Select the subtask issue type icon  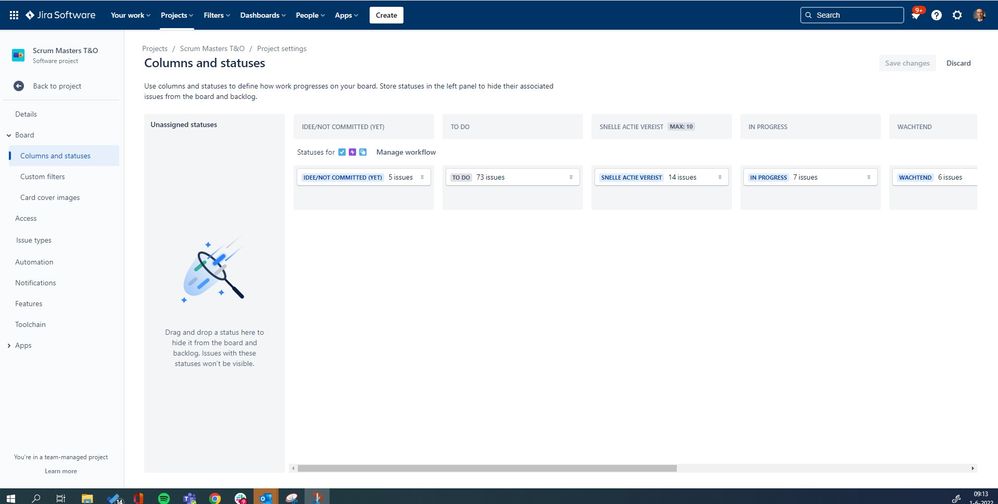(x=363, y=152)
